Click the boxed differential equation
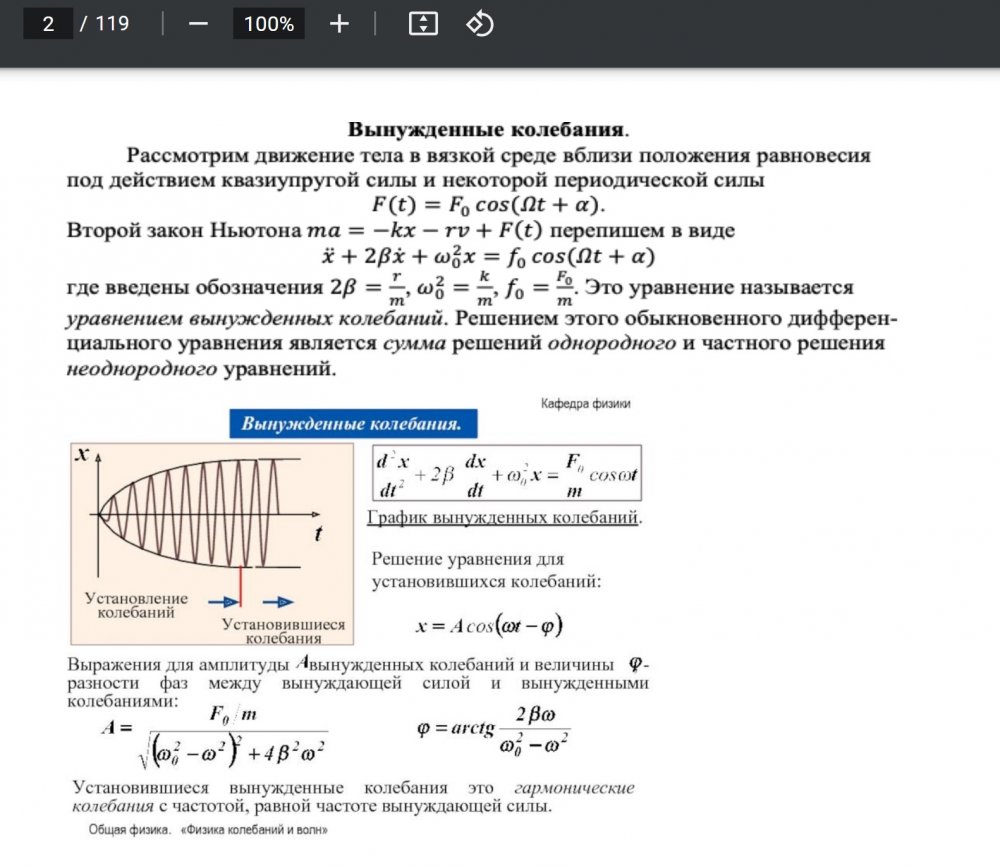 pyautogui.click(x=507, y=473)
